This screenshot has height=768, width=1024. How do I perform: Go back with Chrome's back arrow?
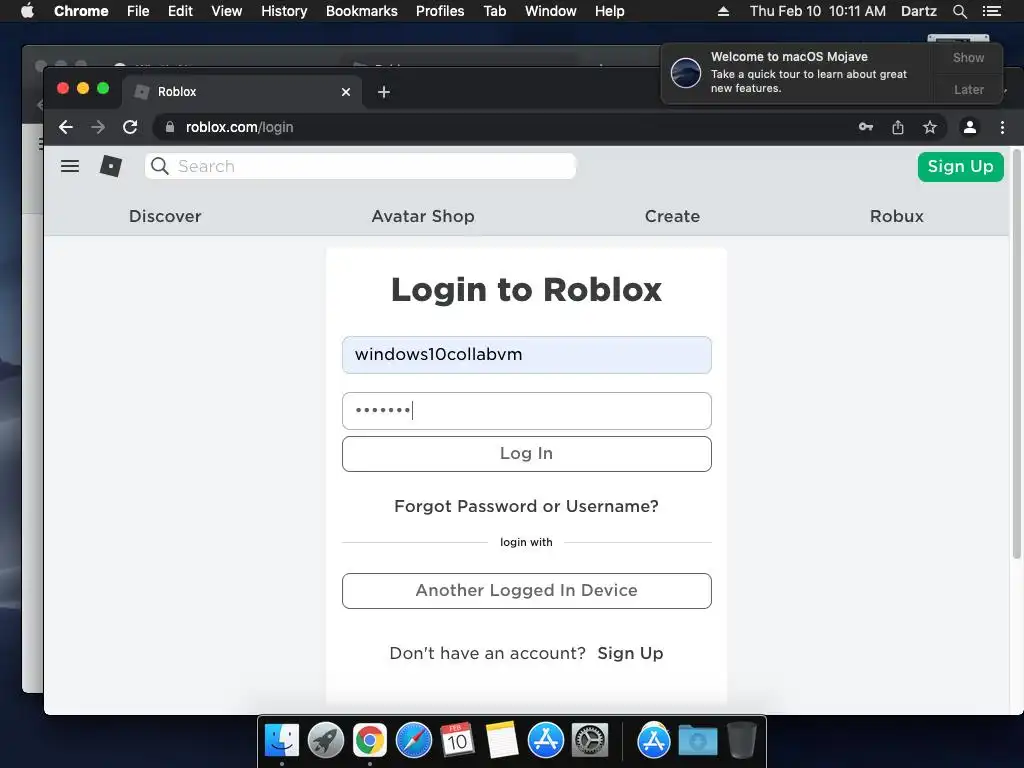pyautogui.click(x=65, y=127)
